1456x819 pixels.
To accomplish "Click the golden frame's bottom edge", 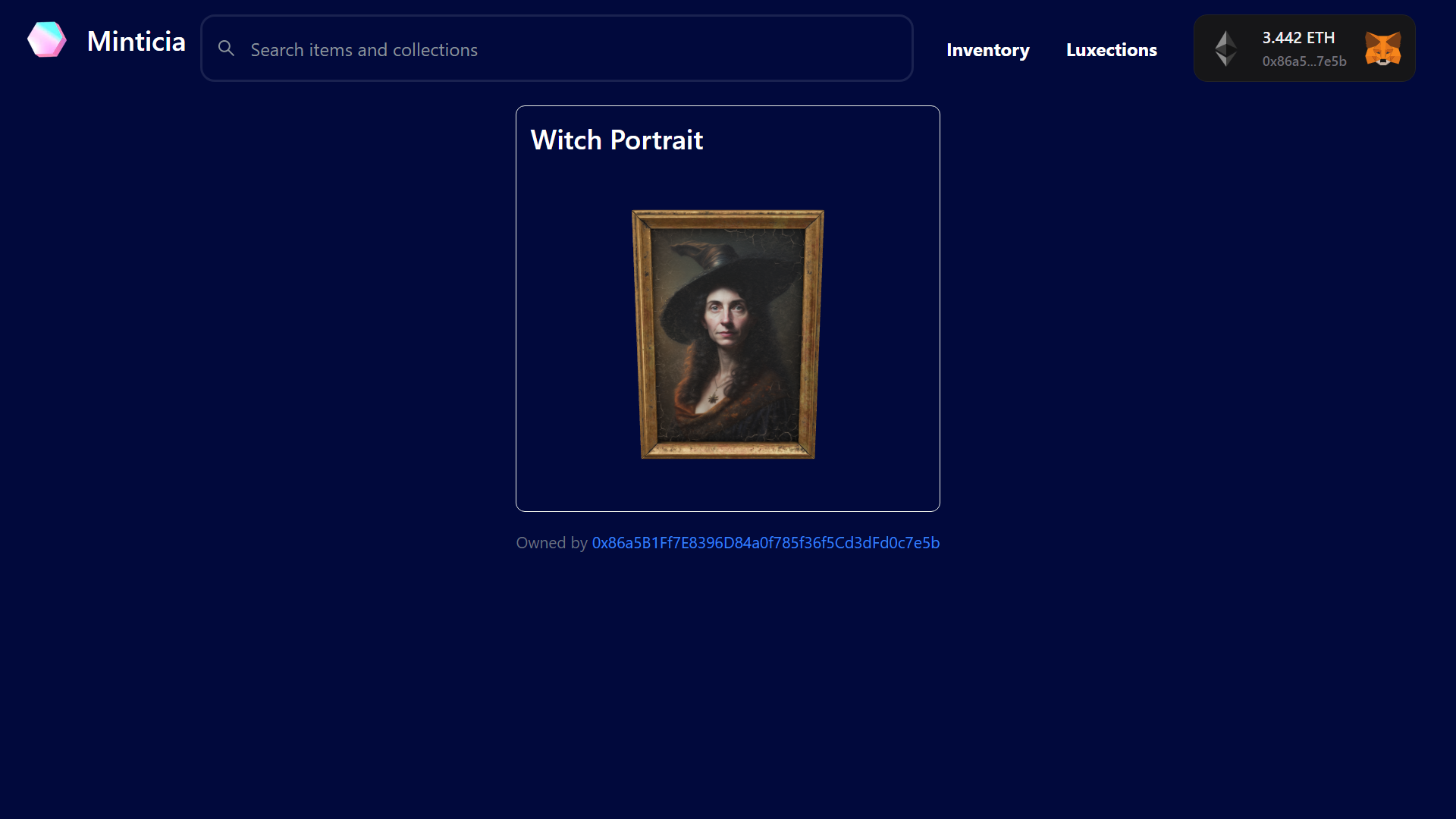I will click(727, 450).
